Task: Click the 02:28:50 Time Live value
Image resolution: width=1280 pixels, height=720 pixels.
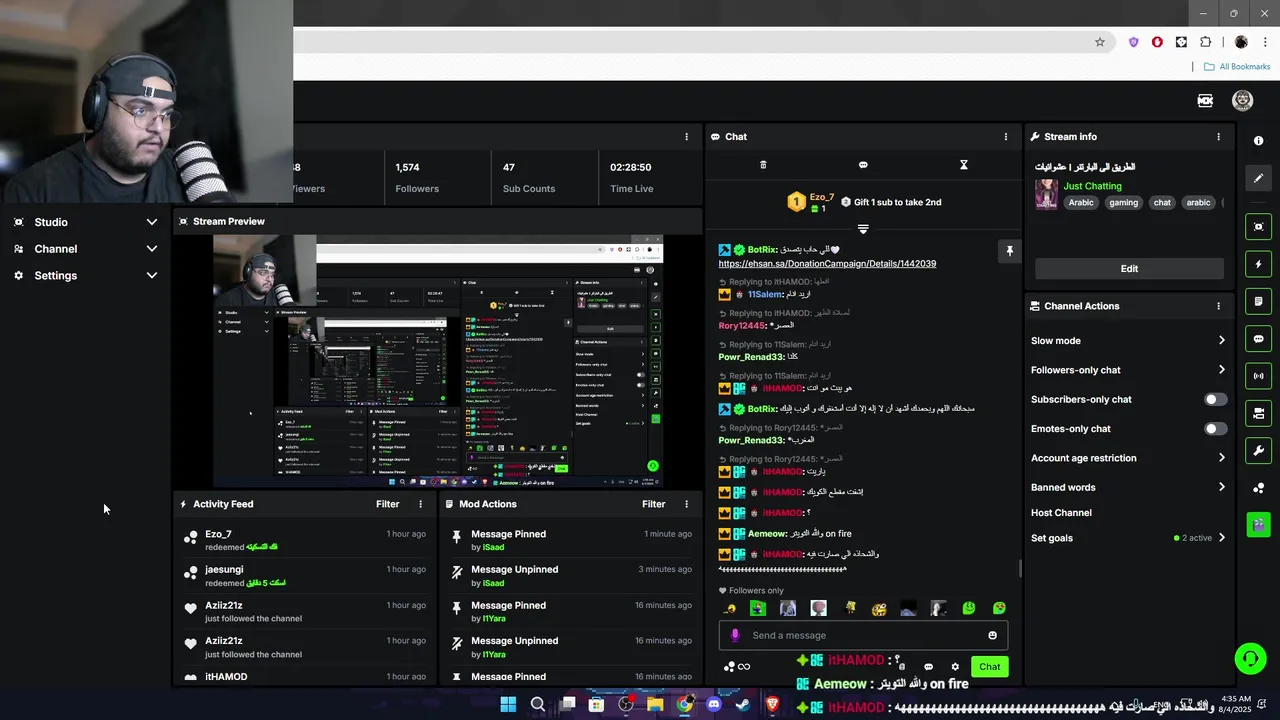Action: pyautogui.click(x=631, y=168)
